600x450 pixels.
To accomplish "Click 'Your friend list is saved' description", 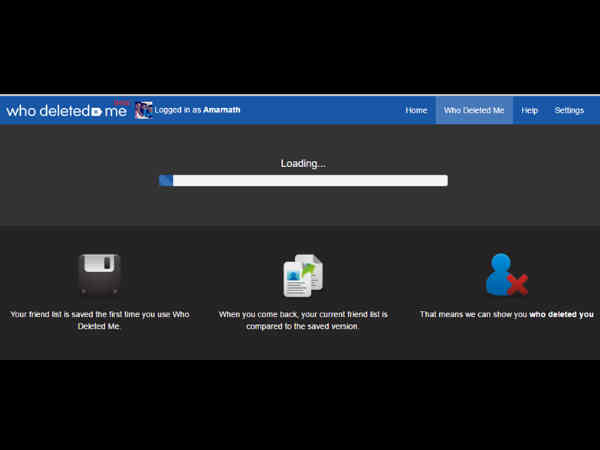I will click(99, 320).
